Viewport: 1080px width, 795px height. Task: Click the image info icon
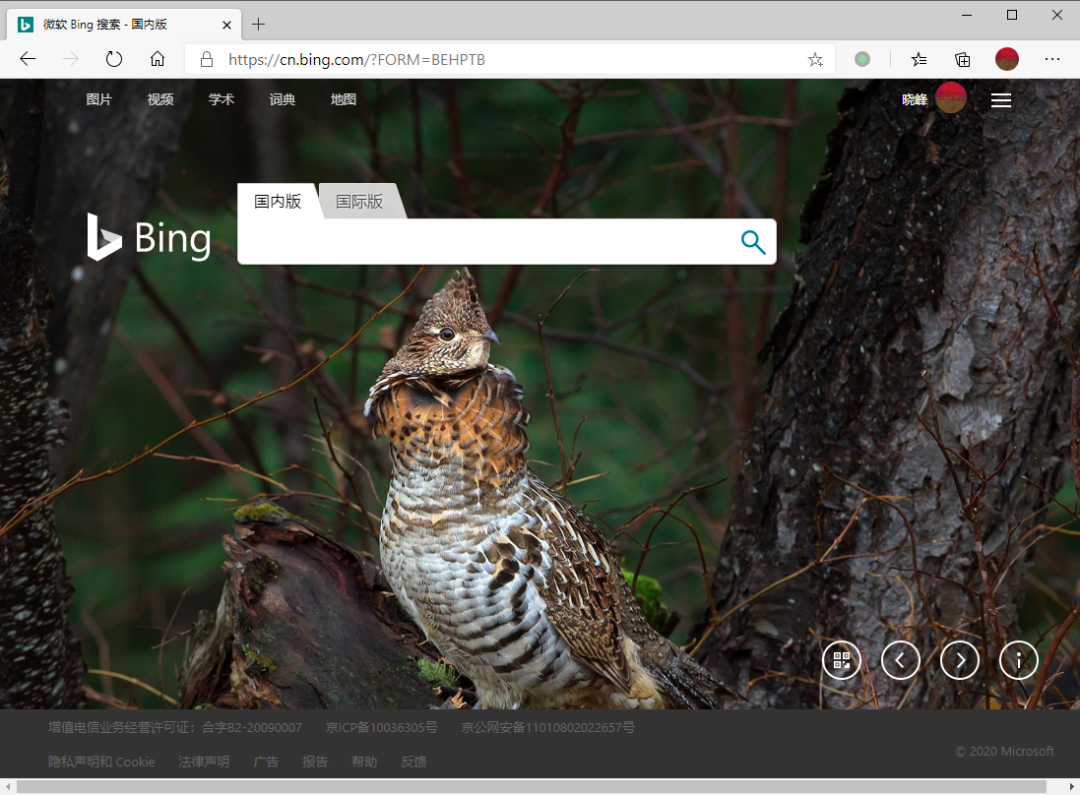[x=1018, y=660]
